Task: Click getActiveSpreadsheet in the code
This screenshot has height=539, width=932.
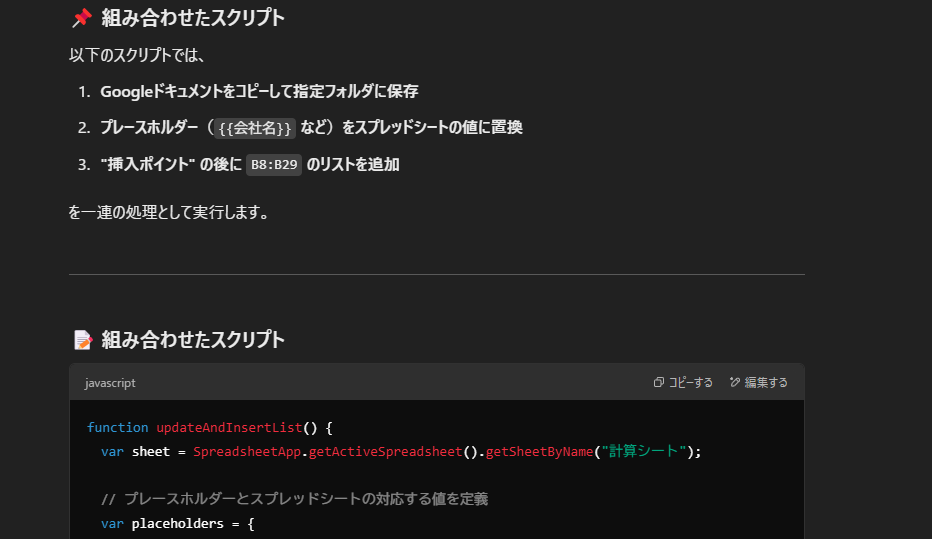Action: [x=385, y=452]
